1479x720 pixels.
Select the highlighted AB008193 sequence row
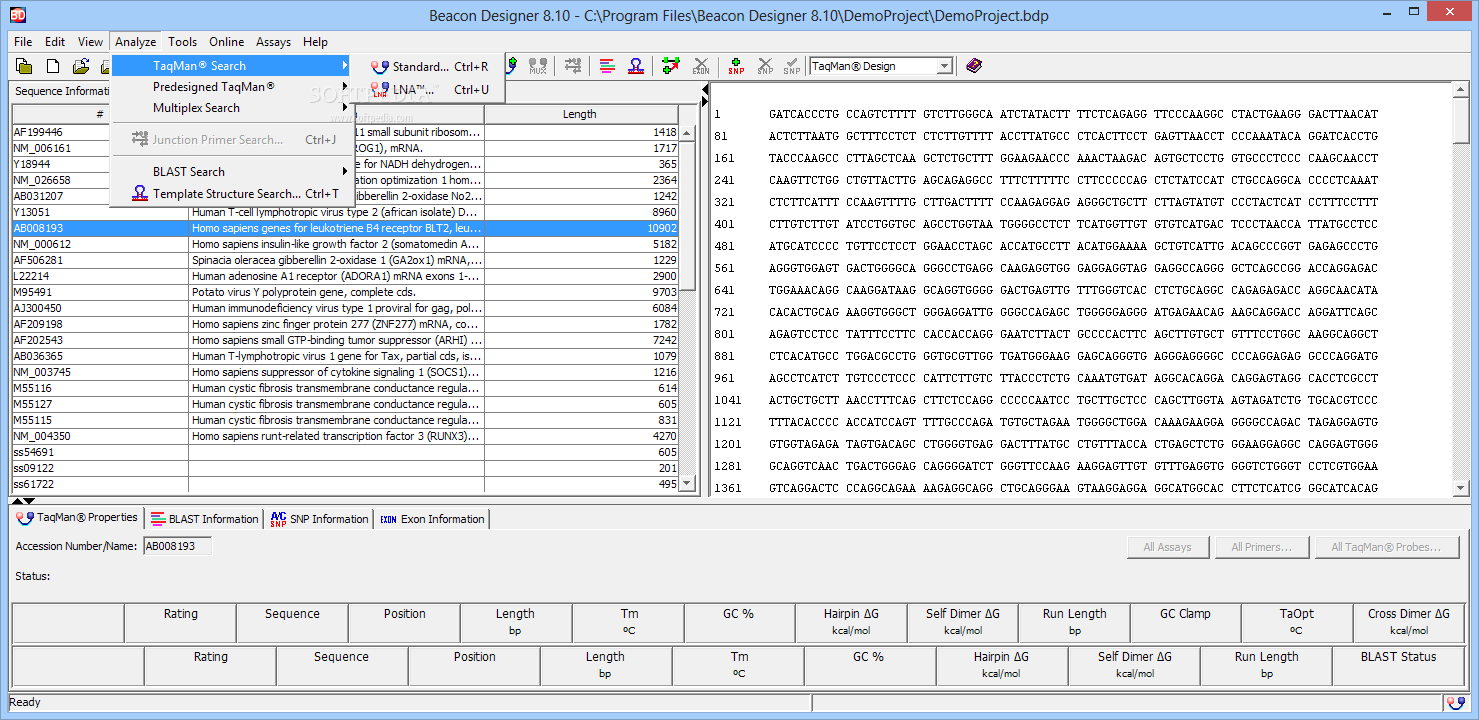click(x=345, y=228)
